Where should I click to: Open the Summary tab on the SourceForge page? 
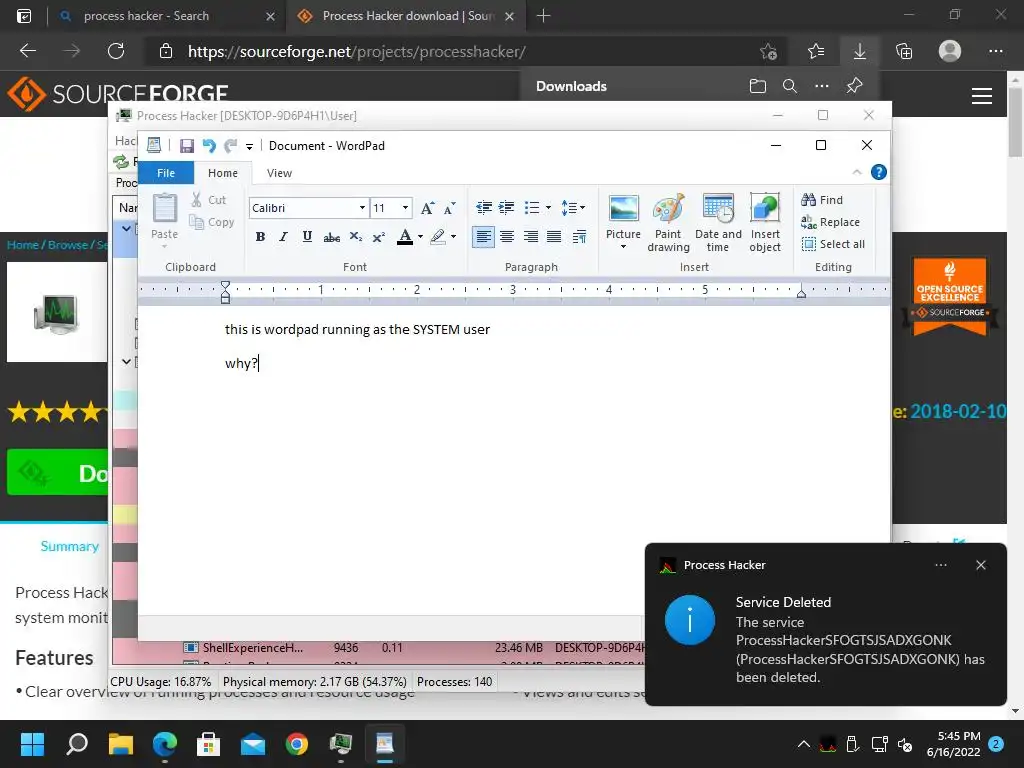coord(70,547)
